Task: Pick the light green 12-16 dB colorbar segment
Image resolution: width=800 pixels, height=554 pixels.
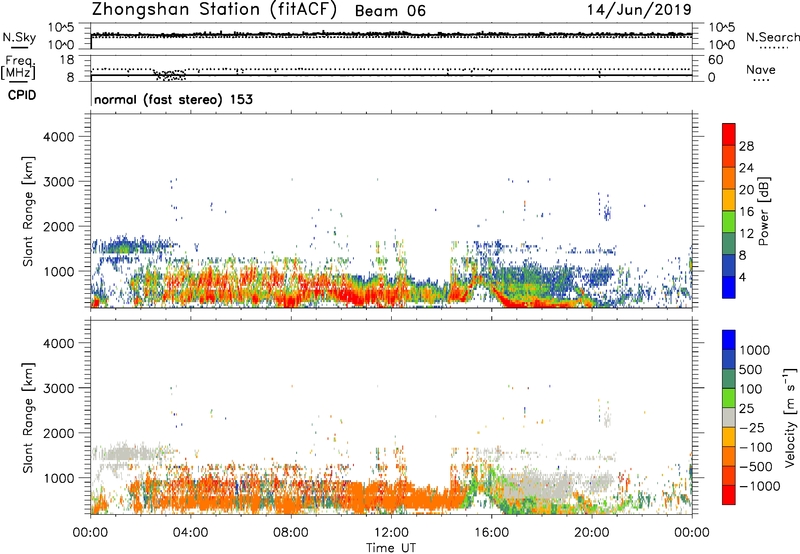Action: (x=729, y=221)
